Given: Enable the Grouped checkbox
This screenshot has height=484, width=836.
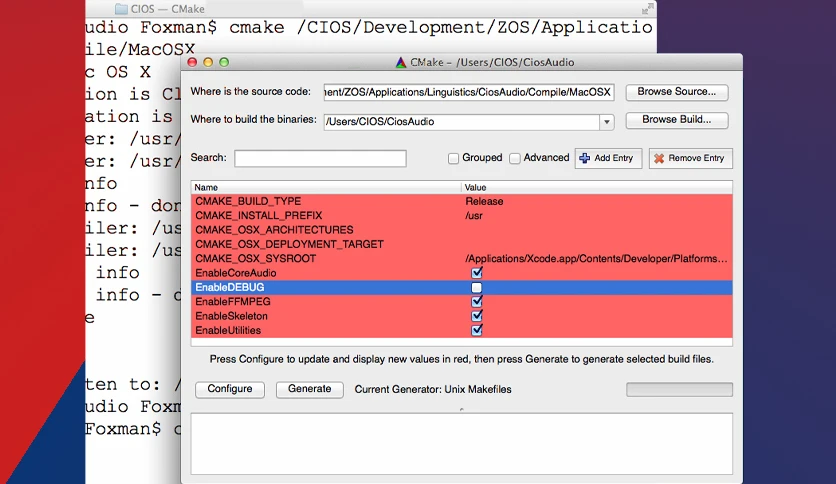Looking at the screenshot, I should tap(453, 158).
